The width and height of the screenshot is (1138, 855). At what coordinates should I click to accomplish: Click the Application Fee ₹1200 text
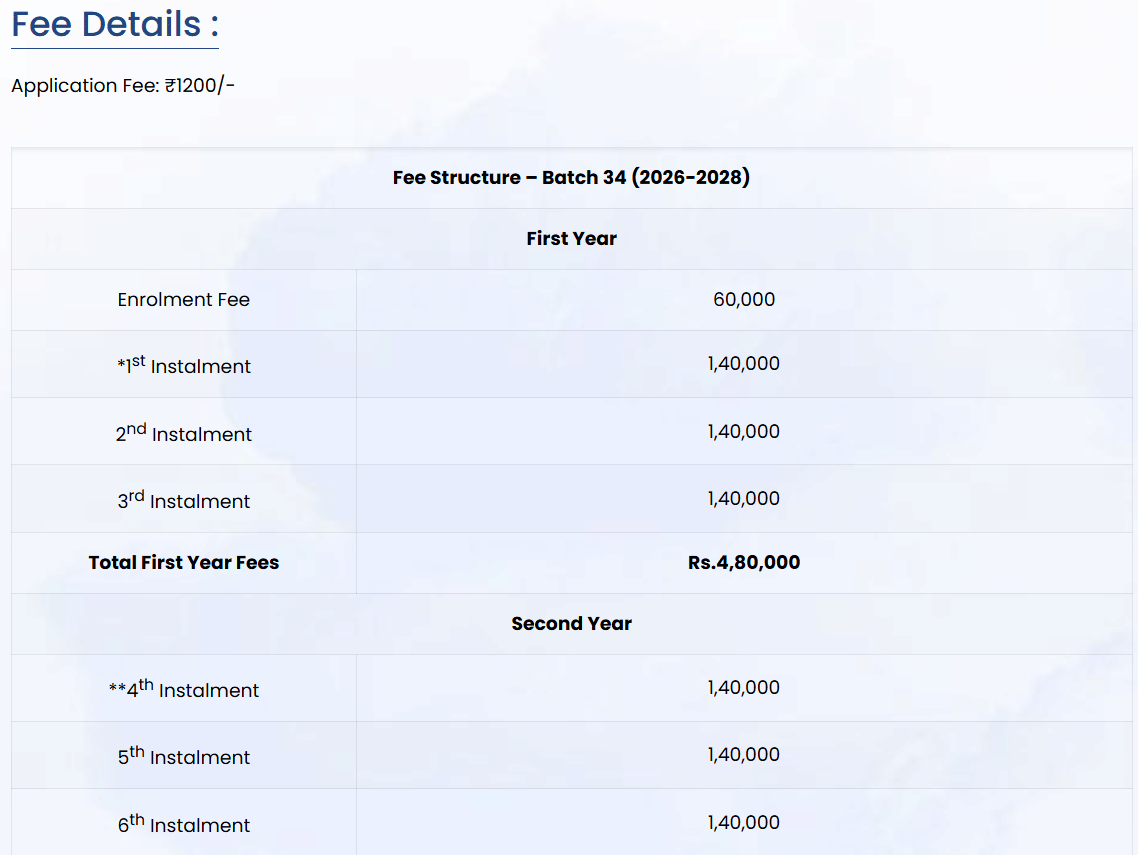coord(123,86)
